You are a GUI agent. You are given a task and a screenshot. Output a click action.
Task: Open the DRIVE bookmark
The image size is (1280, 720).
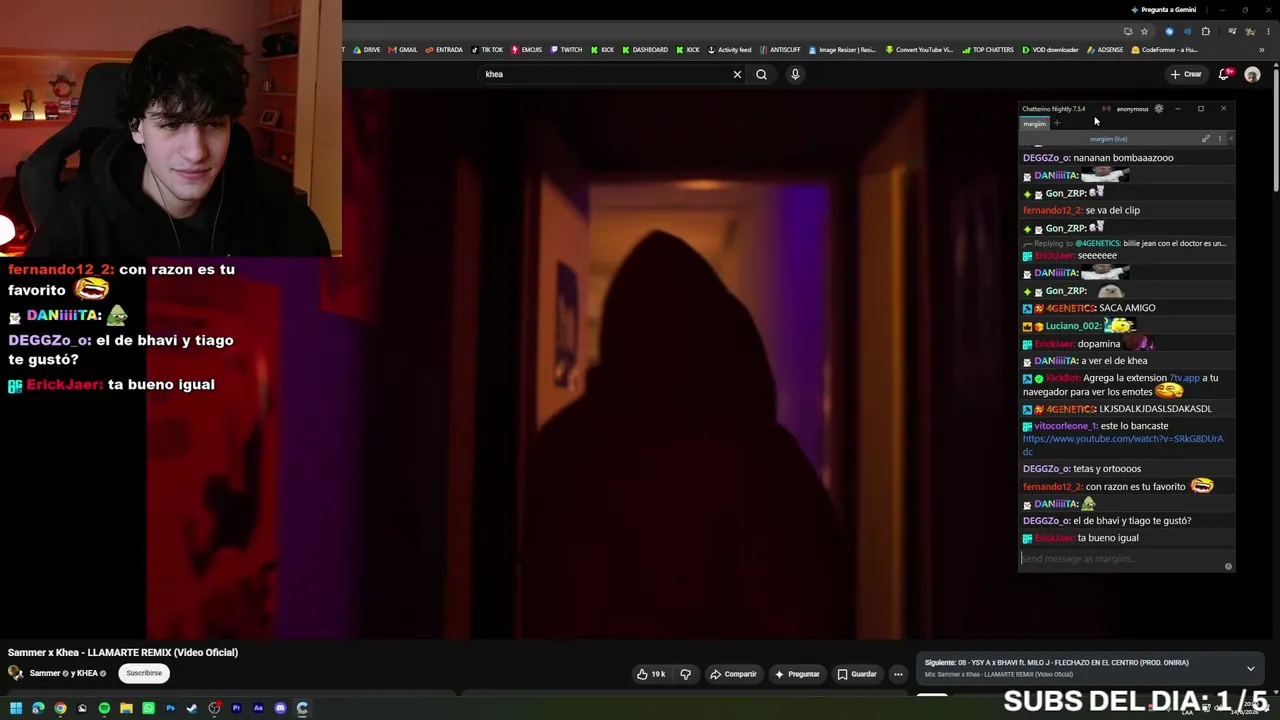366,50
